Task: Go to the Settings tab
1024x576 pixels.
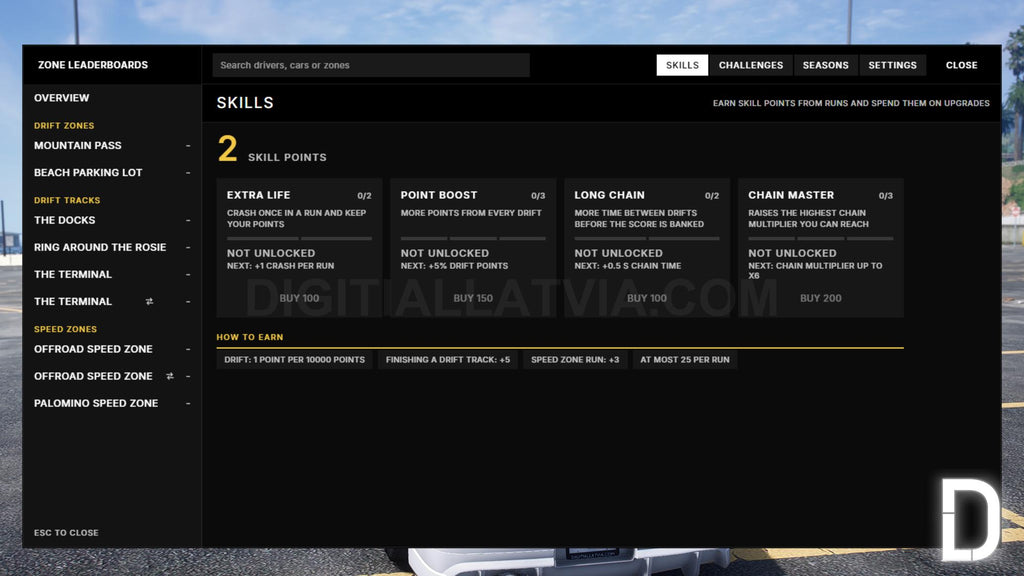Action: click(x=892, y=65)
